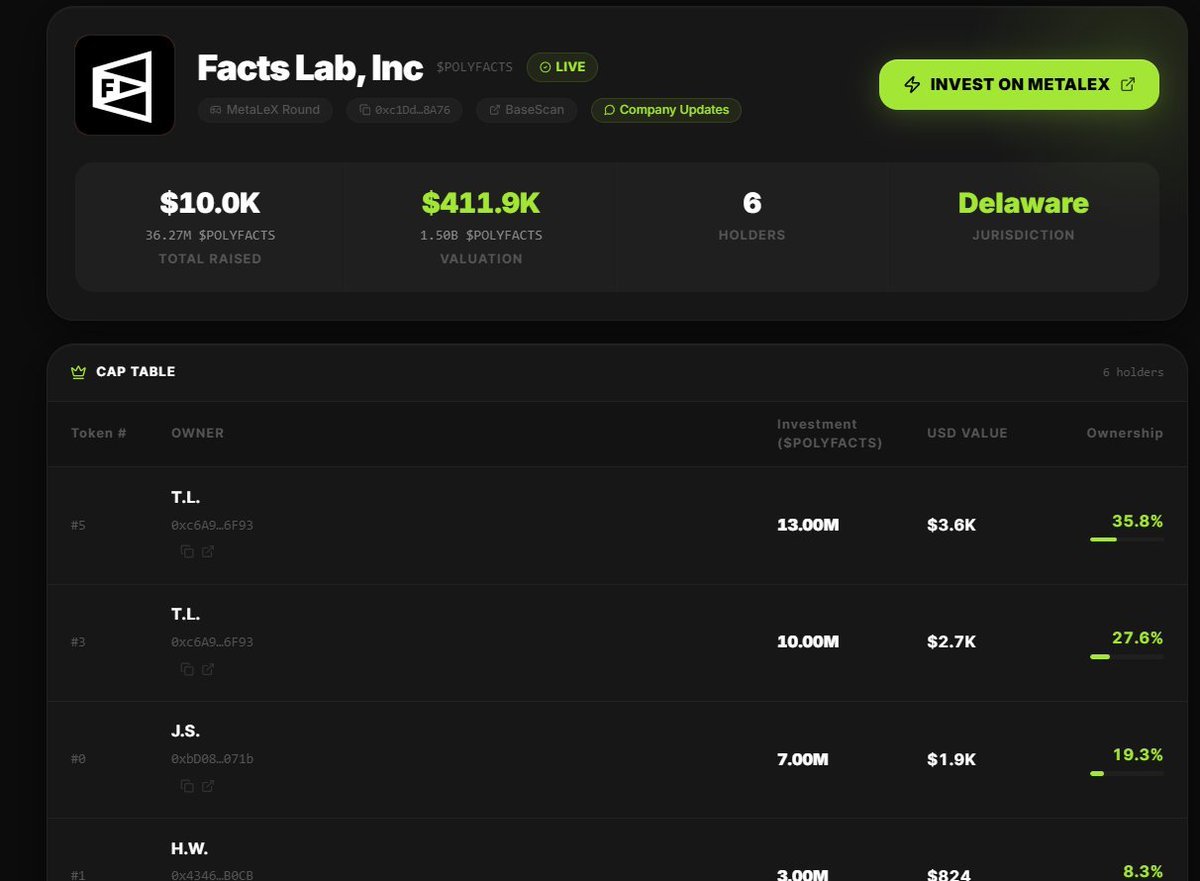Click the Facts Lab logo thumbnail
This screenshot has height=881, width=1200.
tap(125, 86)
